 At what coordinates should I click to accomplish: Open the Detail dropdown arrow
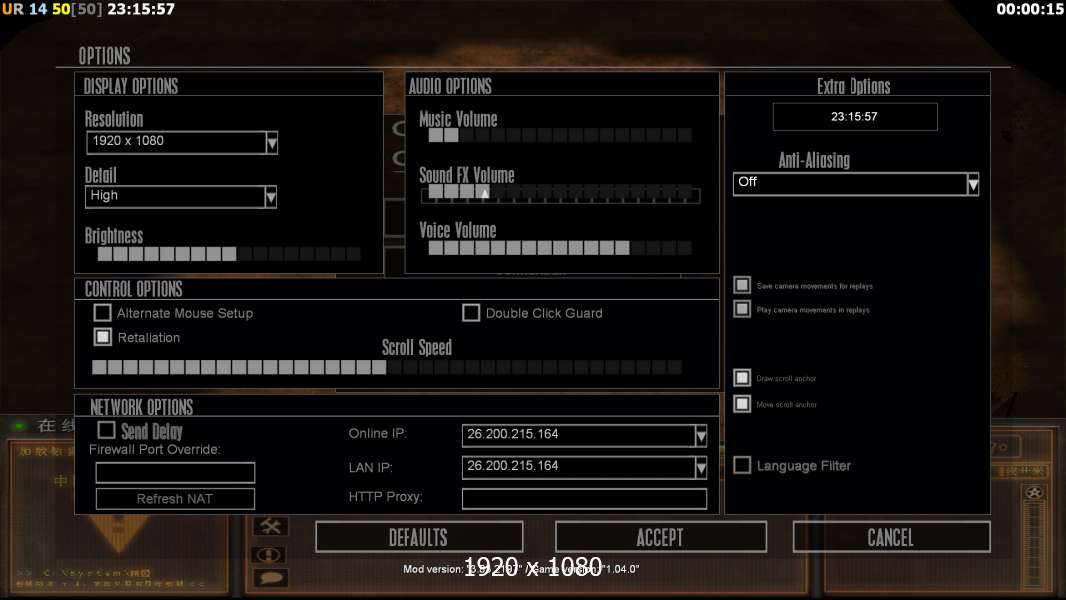(271, 197)
